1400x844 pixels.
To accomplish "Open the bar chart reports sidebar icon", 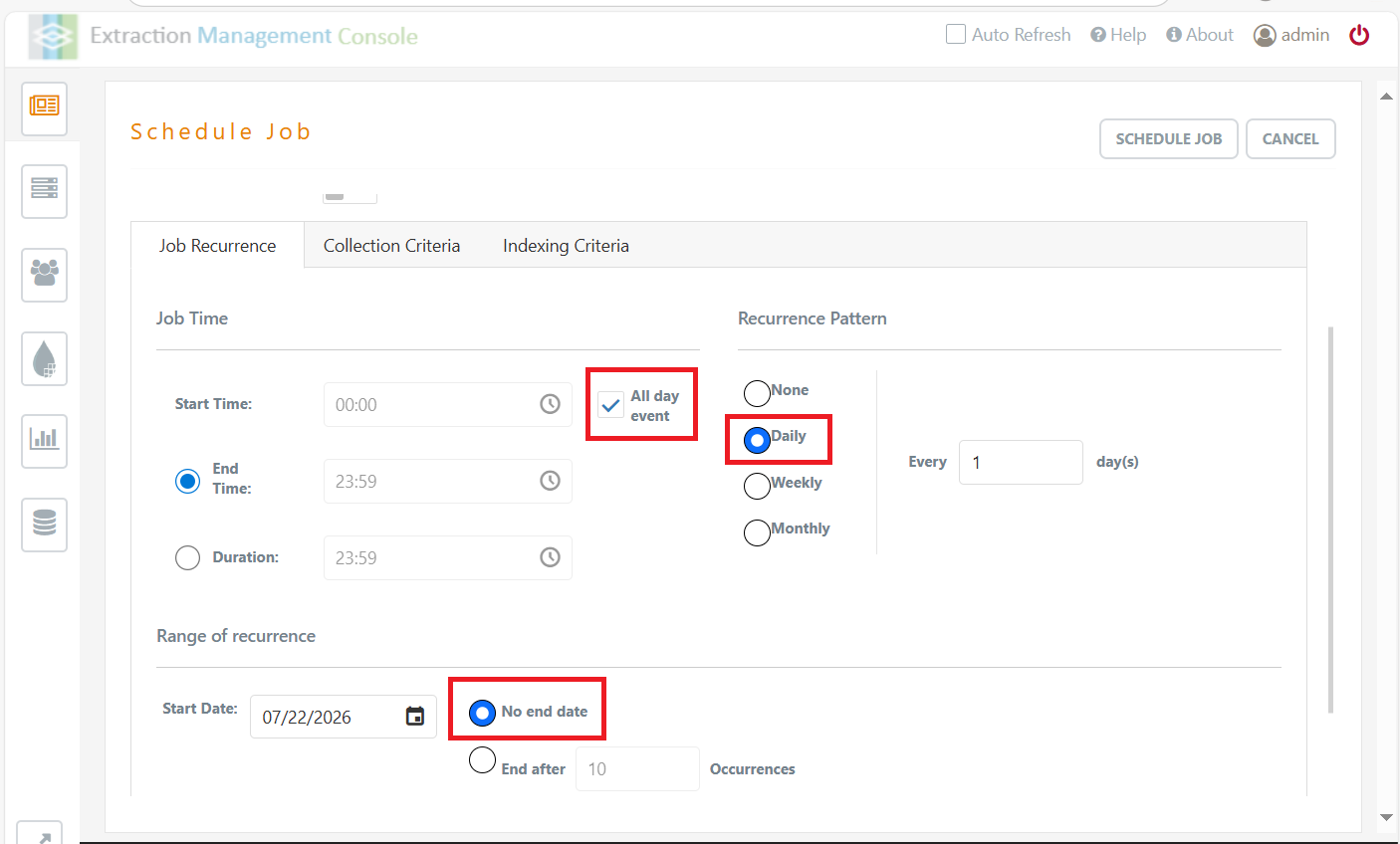I will 44,441.
